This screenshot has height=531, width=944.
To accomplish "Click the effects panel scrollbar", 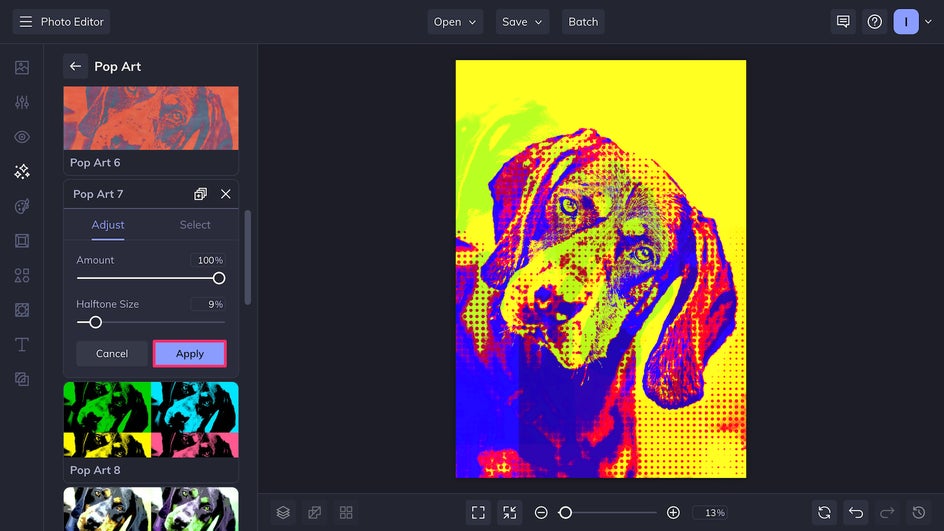I will point(247,257).
